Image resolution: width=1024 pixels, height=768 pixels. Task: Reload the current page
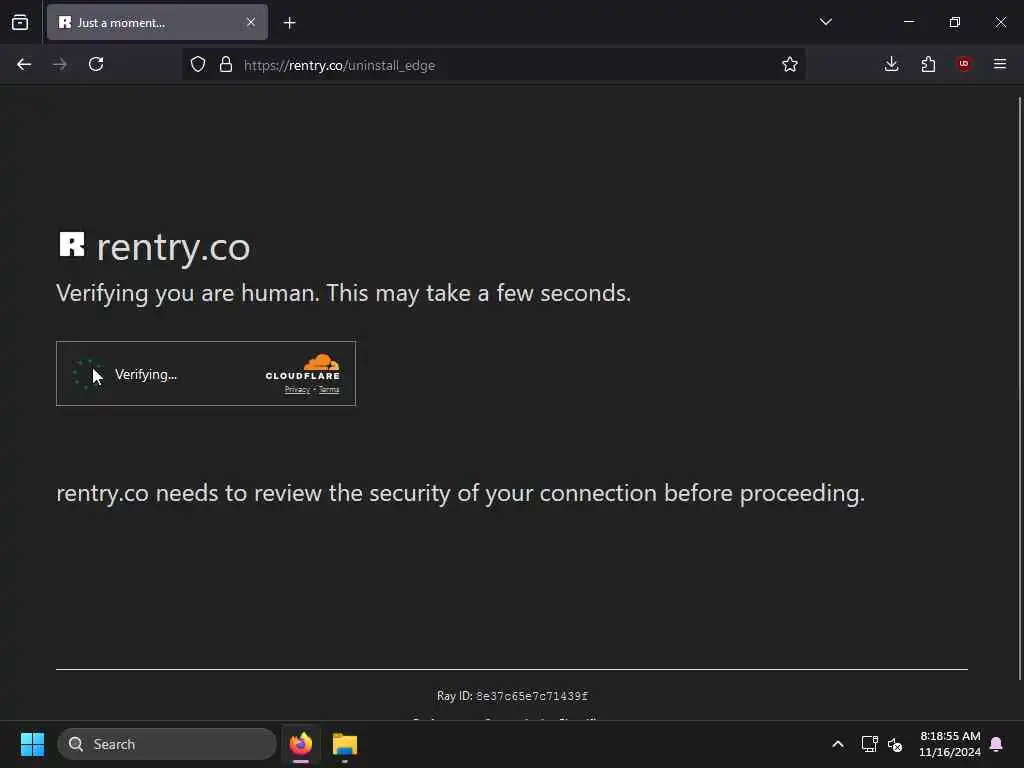tap(96, 64)
